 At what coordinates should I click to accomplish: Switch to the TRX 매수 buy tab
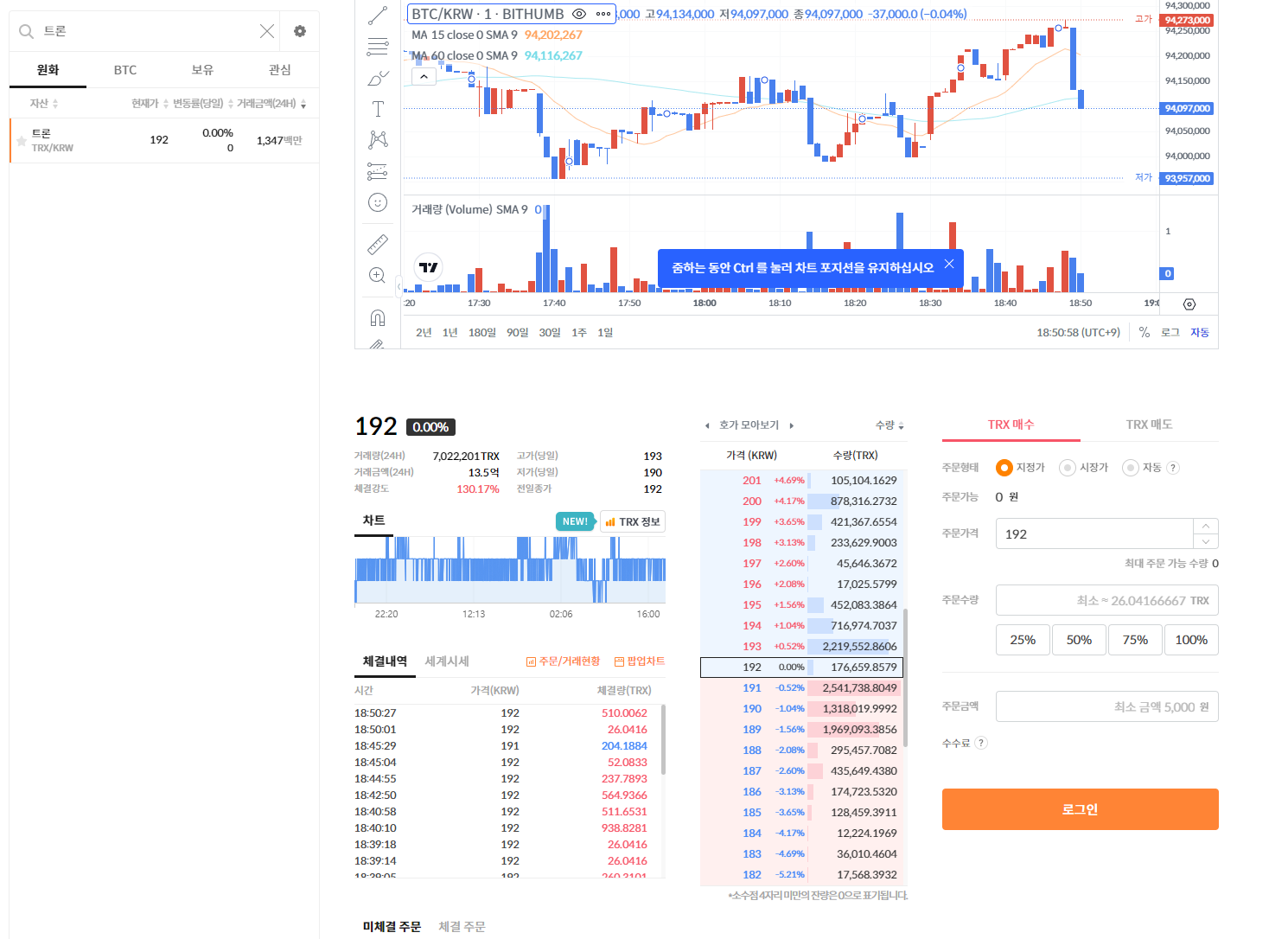click(1011, 425)
